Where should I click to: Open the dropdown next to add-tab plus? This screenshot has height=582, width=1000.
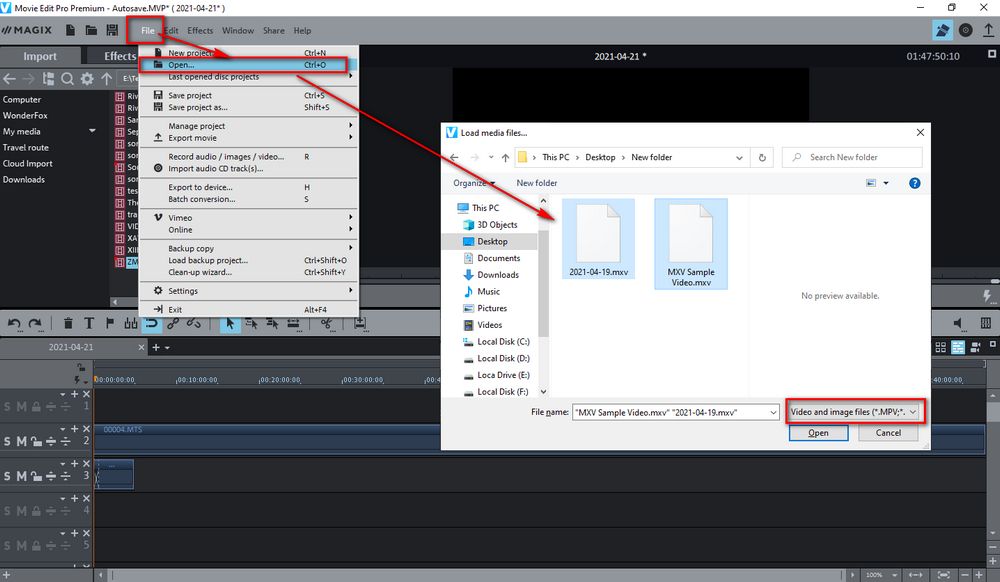[x=168, y=348]
